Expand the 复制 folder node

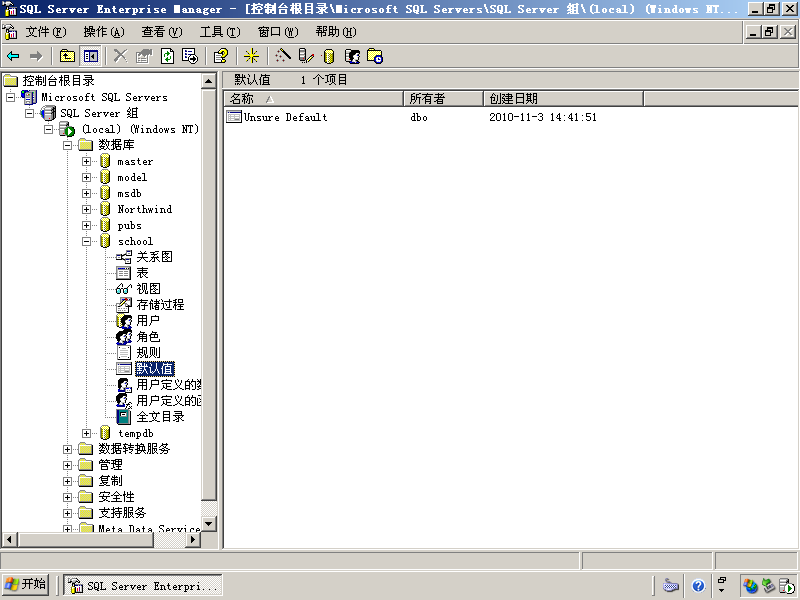click(x=67, y=481)
